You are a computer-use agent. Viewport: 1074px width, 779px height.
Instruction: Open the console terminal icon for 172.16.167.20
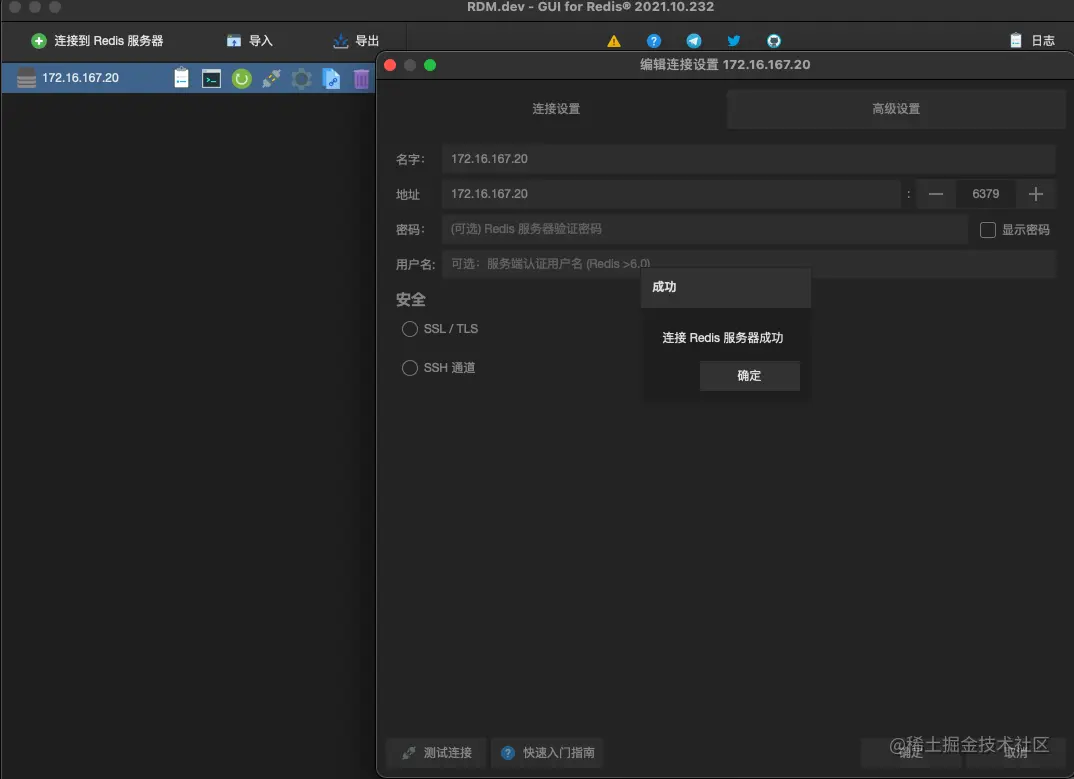(212, 79)
